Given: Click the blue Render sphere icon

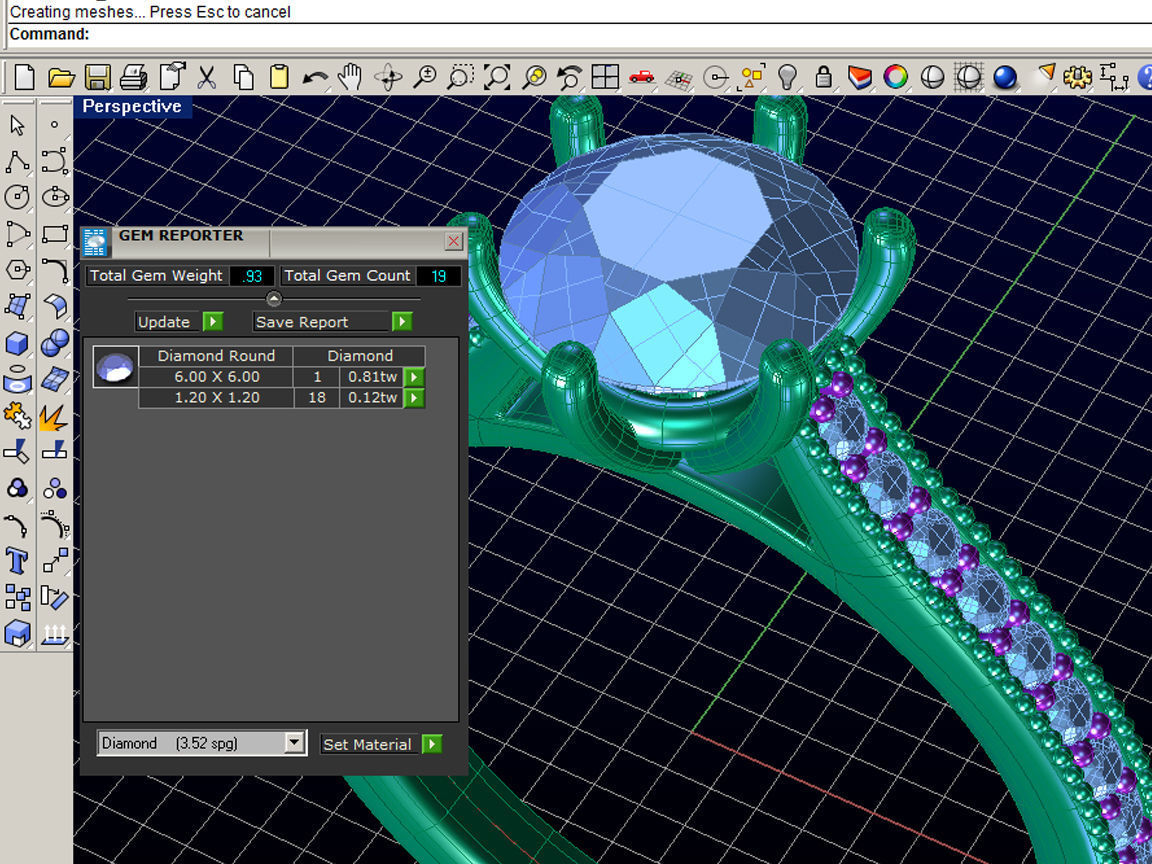Looking at the screenshot, I should coord(1004,76).
